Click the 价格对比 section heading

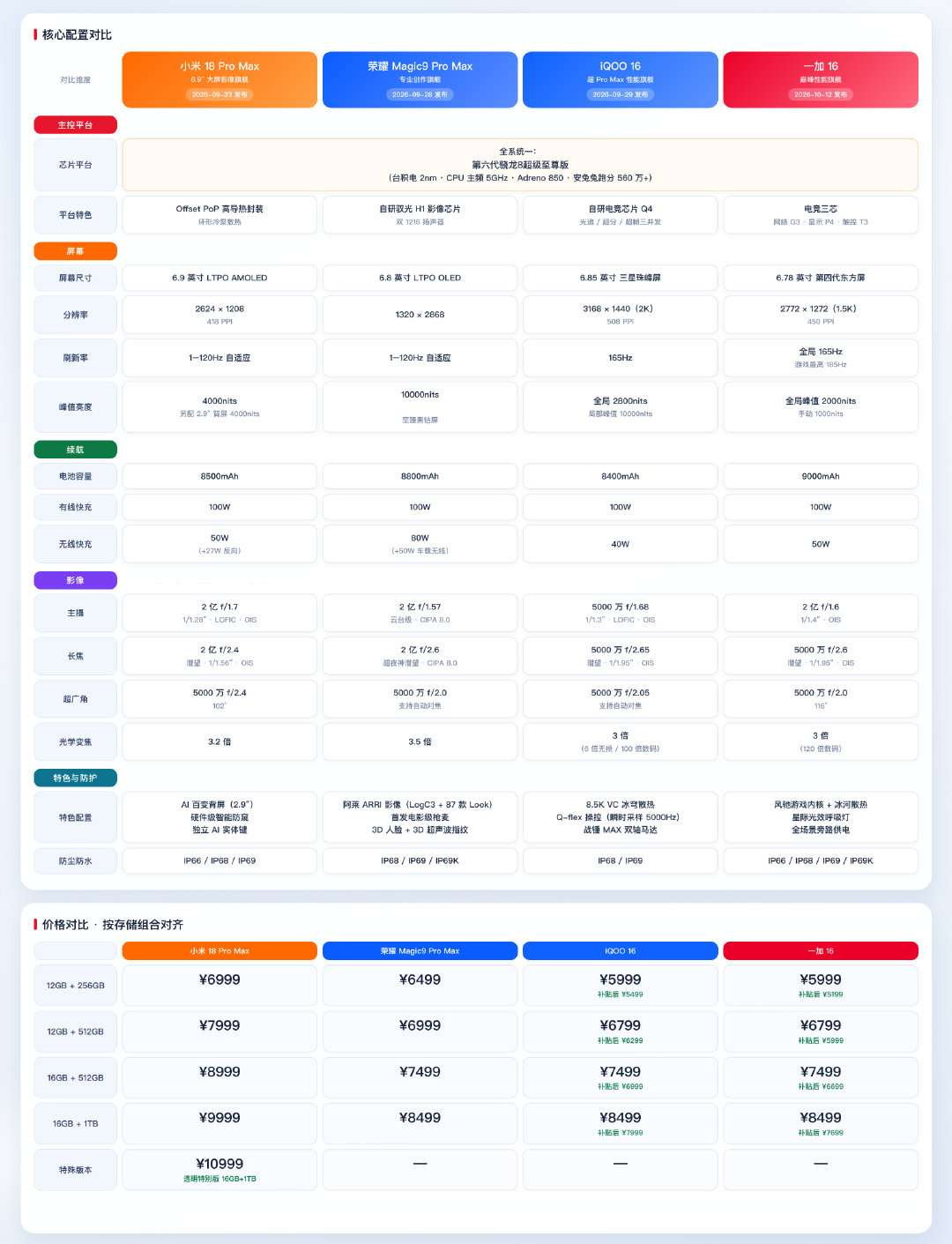[113, 925]
